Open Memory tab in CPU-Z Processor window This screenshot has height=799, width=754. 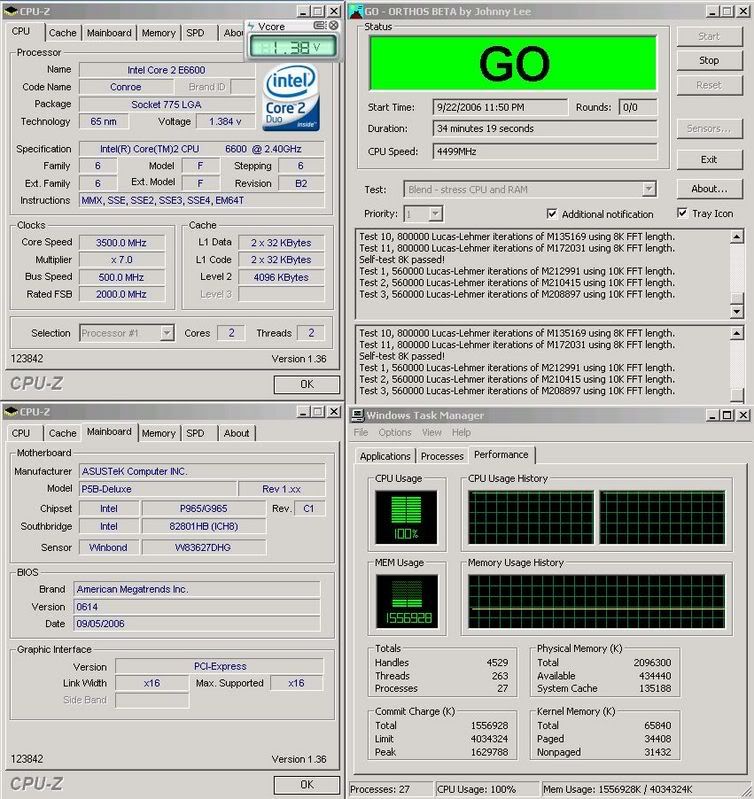pos(158,33)
